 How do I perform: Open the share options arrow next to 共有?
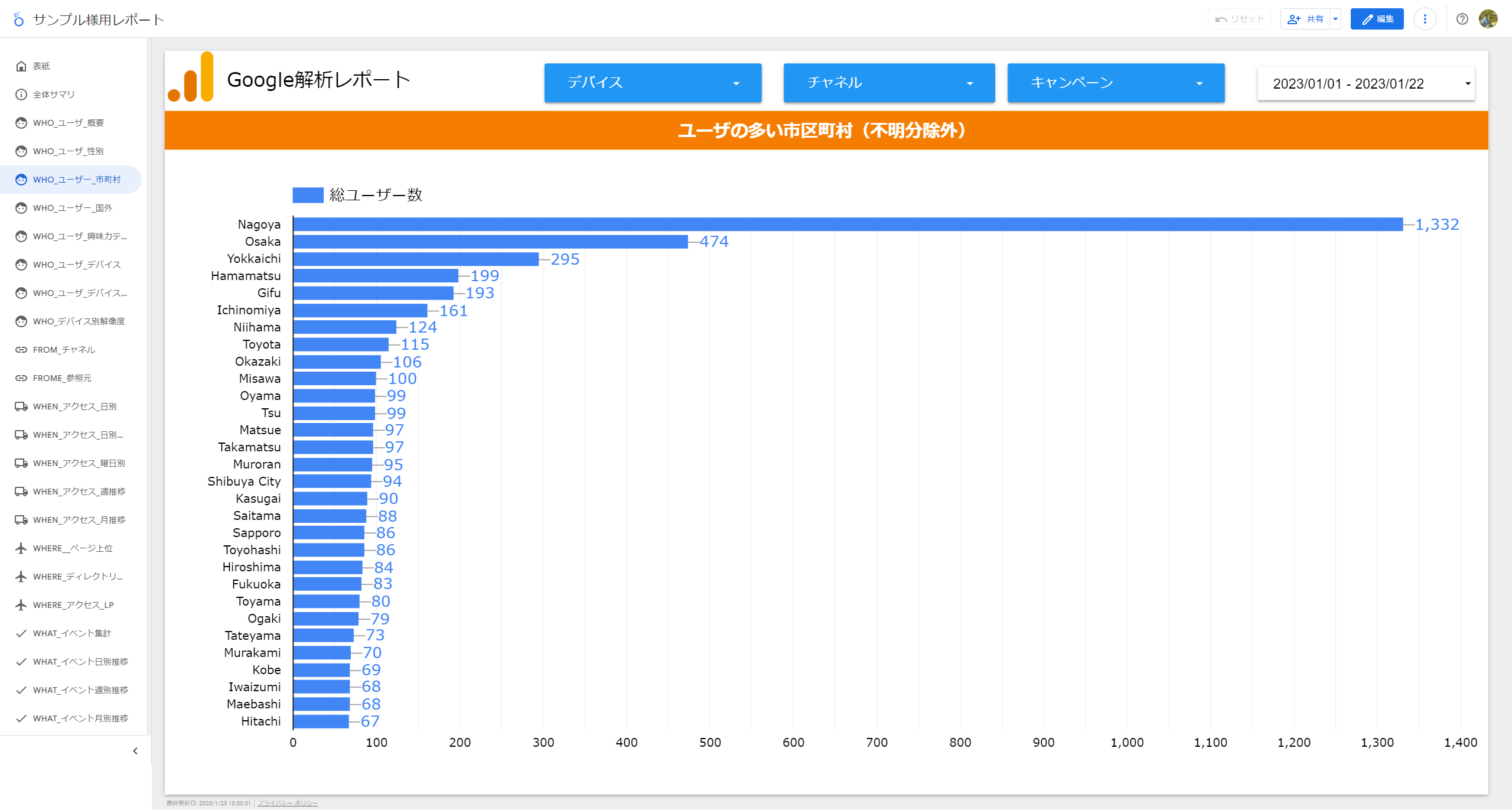pyautogui.click(x=1335, y=19)
